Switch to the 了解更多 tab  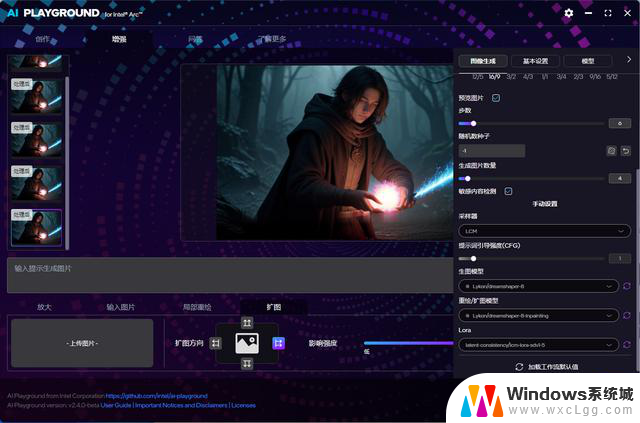tap(272, 39)
